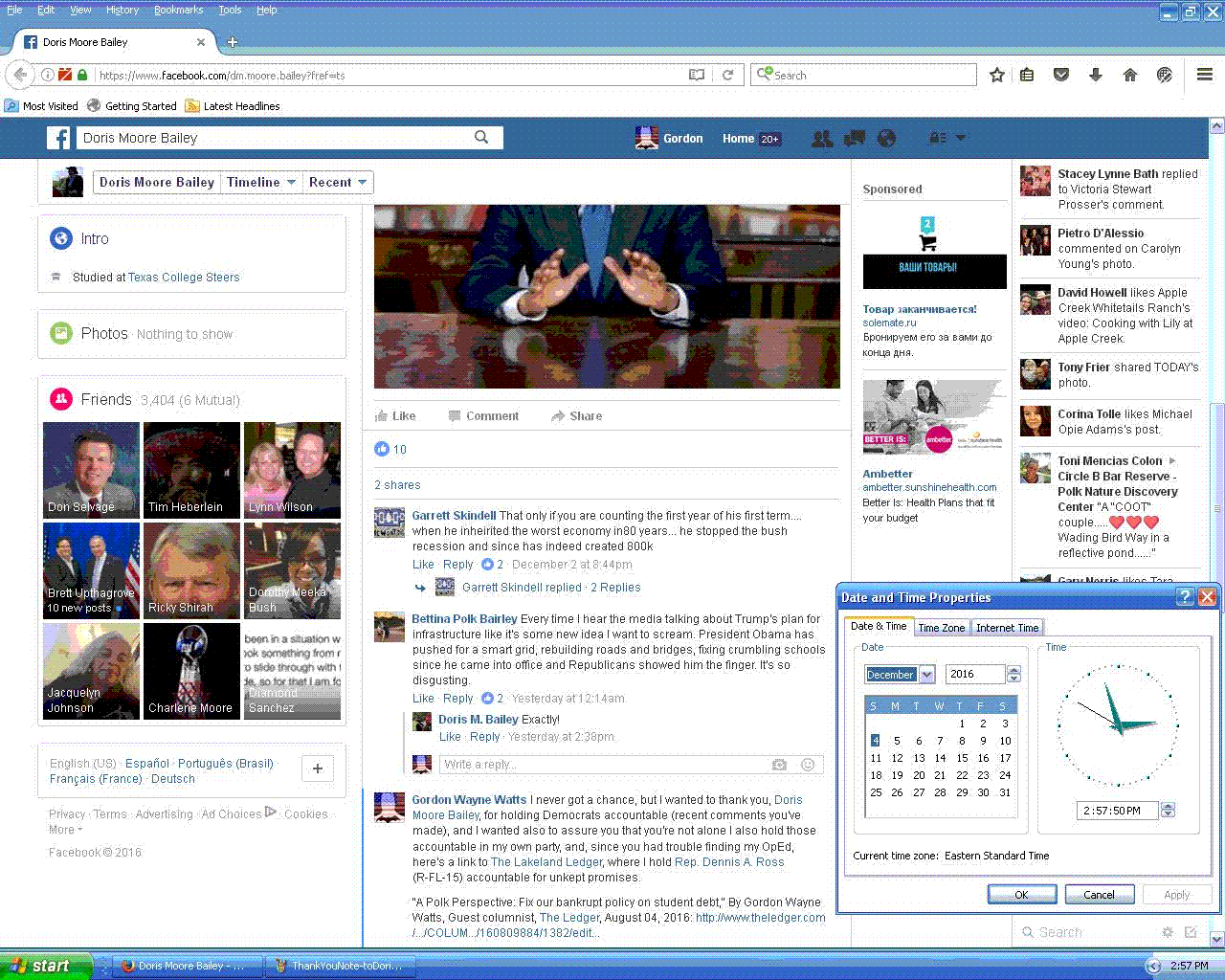Open Firefox Downloads arrow icon
This screenshot has height=980, width=1225.
click(1096, 75)
